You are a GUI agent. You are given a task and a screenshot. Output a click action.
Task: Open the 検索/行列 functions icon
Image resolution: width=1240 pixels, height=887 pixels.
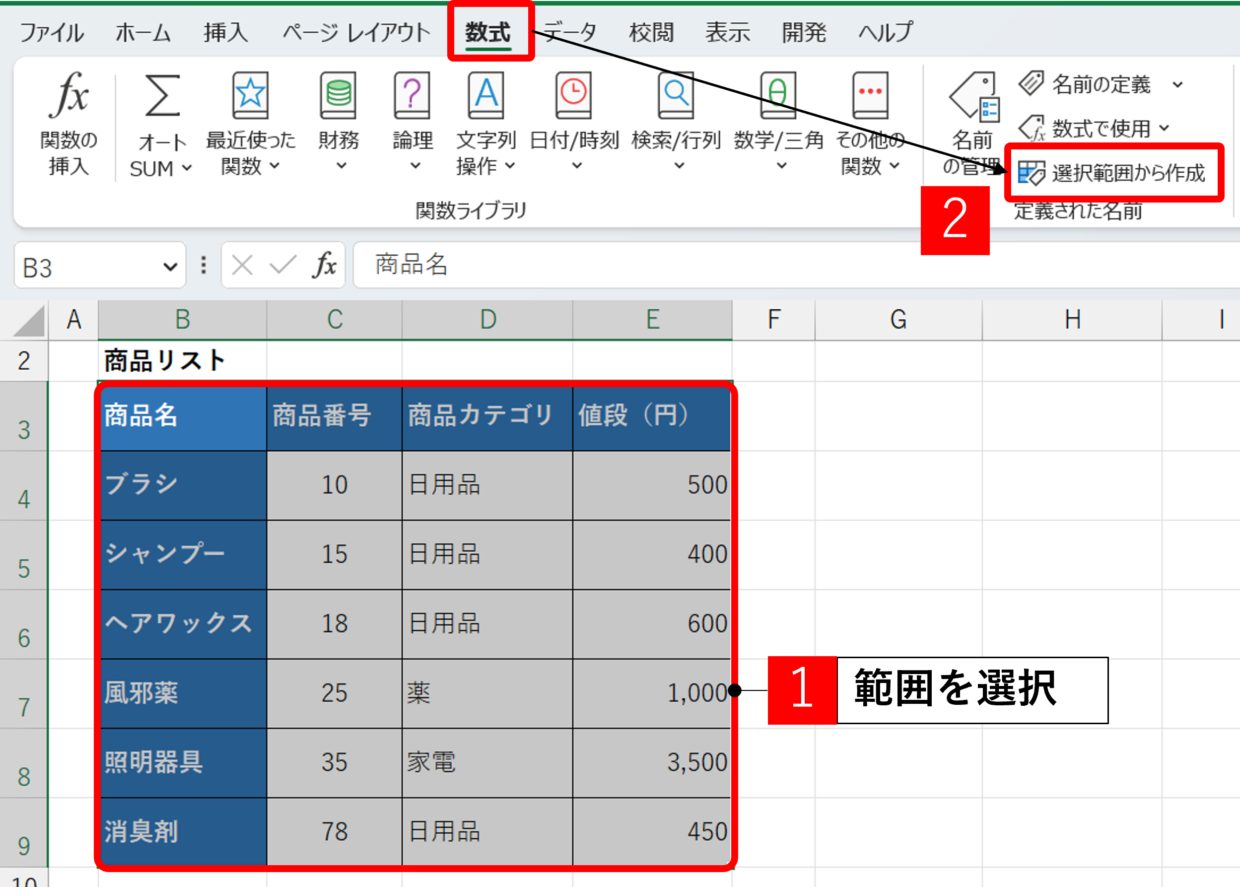tap(676, 96)
